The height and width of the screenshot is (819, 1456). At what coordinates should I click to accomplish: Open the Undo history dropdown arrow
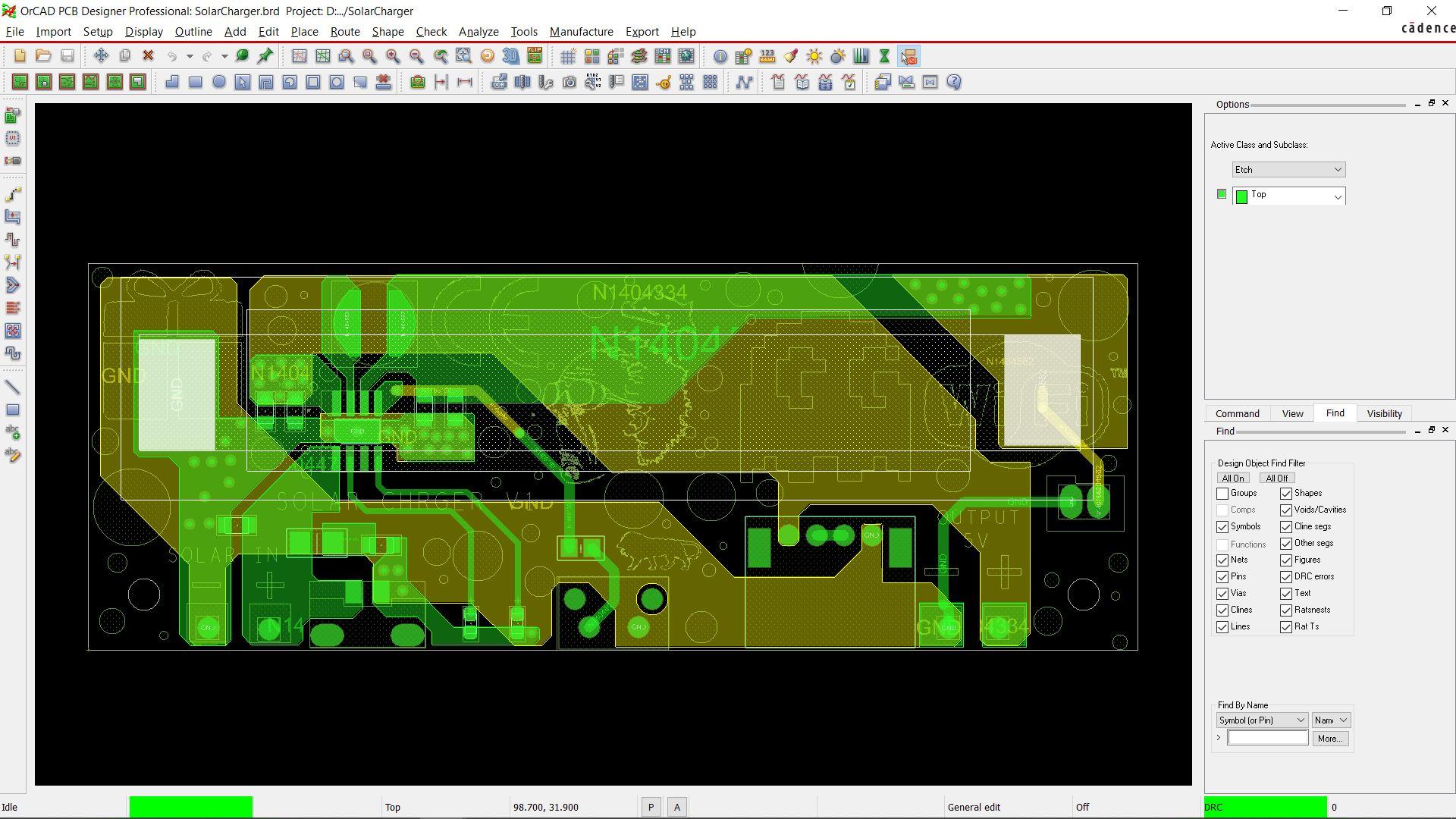pyautogui.click(x=190, y=56)
